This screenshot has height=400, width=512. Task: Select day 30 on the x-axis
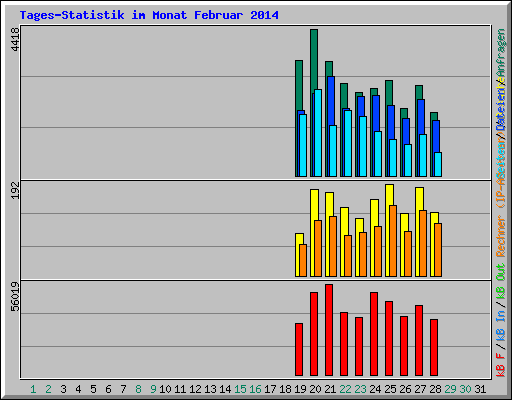pyautogui.click(x=465, y=389)
